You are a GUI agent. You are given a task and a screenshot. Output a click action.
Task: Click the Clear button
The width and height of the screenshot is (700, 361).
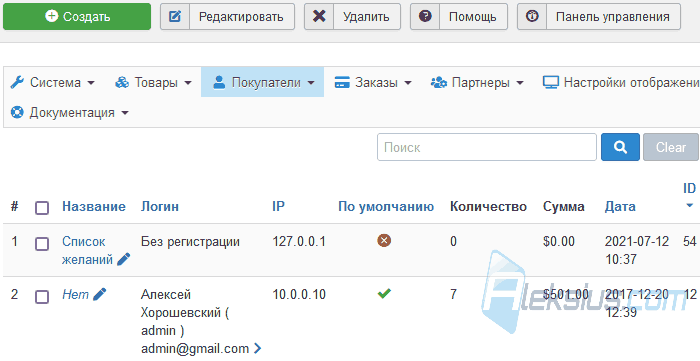pyautogui.click(x=671, y=147)
